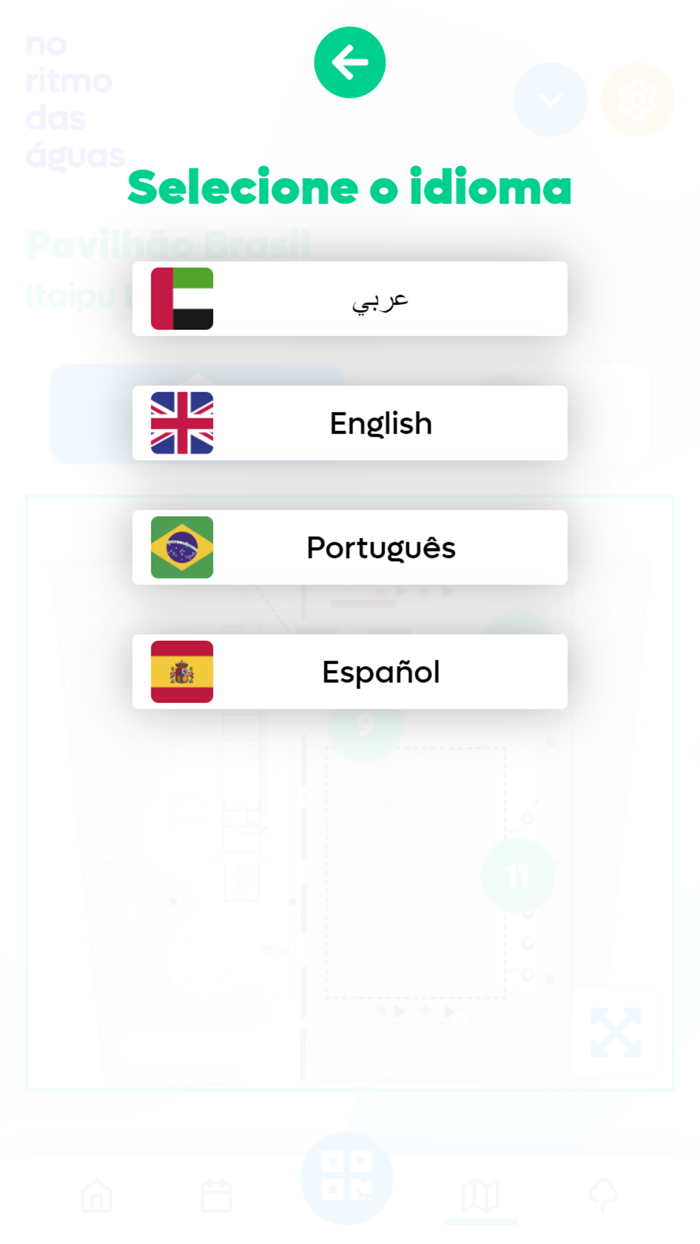Go to the home tab
The image size is (700, 1244).
tap(97, 1195)
